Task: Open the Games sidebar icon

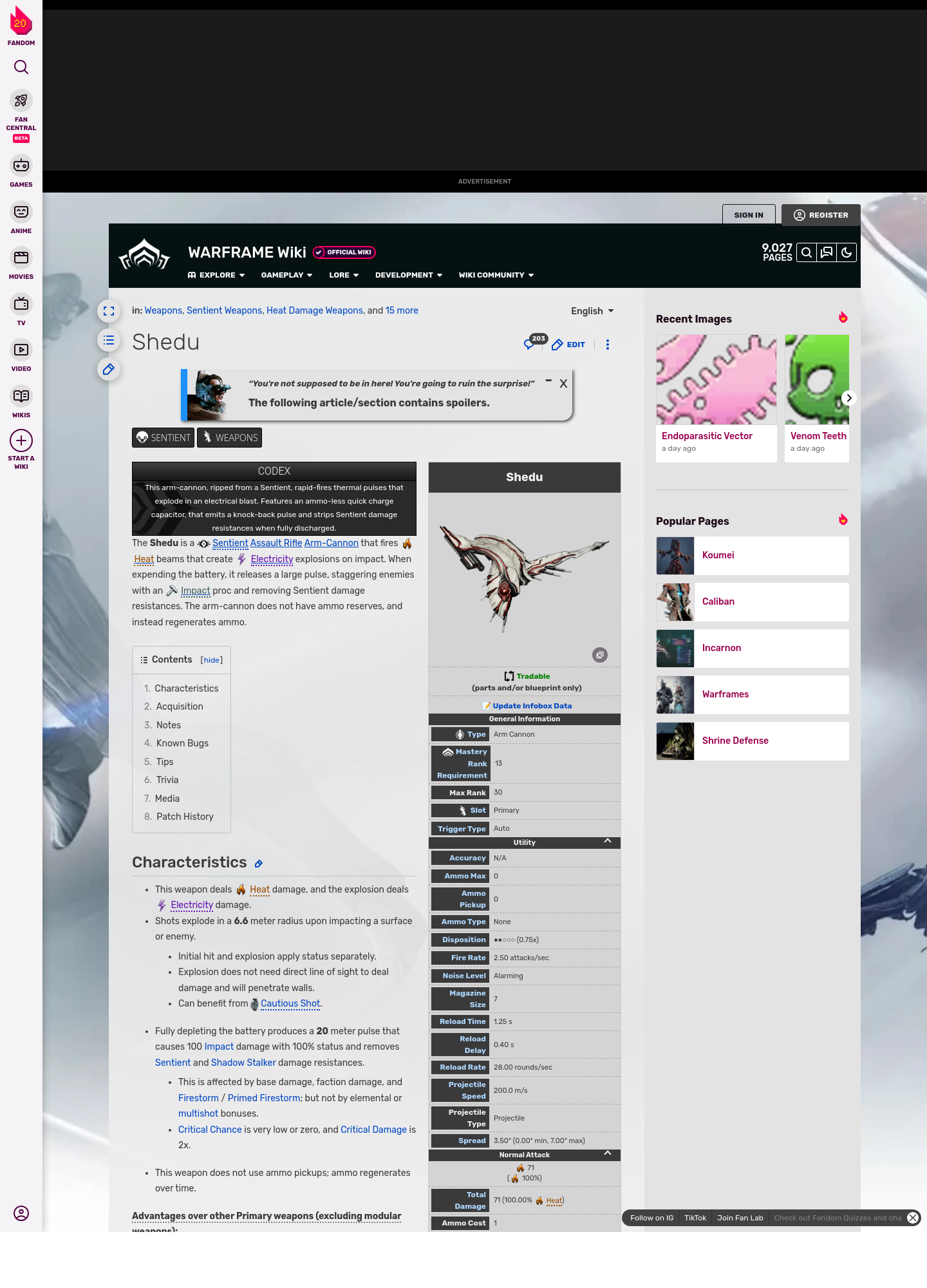Action: 21,166
